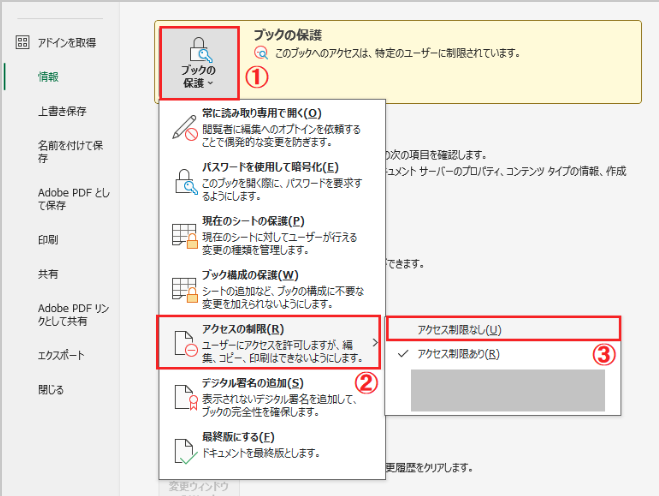Open the ブックの保護 dropdown chevron

[x=211, y=83]
